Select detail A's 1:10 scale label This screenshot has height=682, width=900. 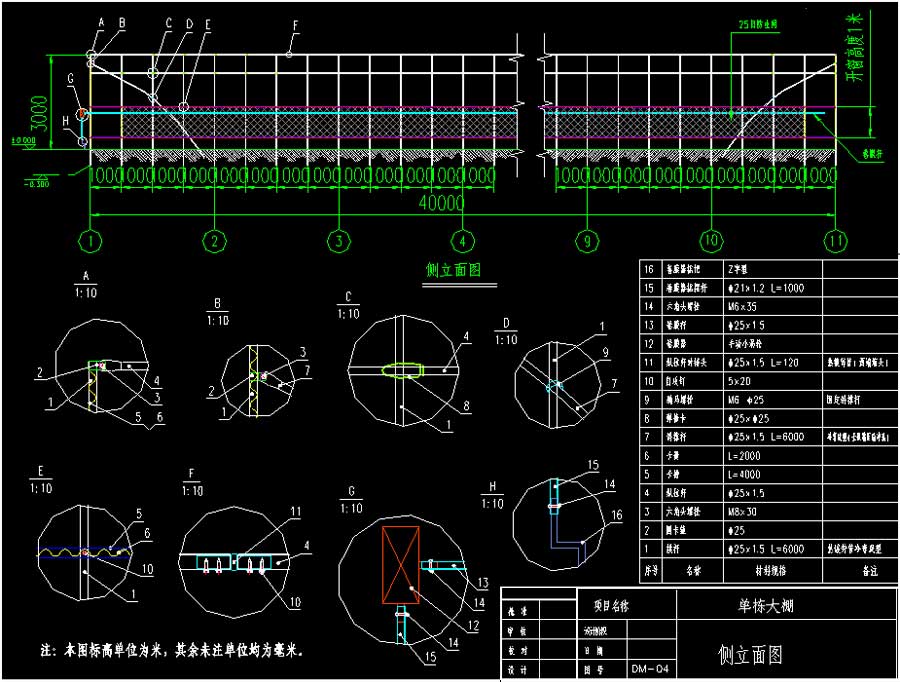click(x=86, y=293)
